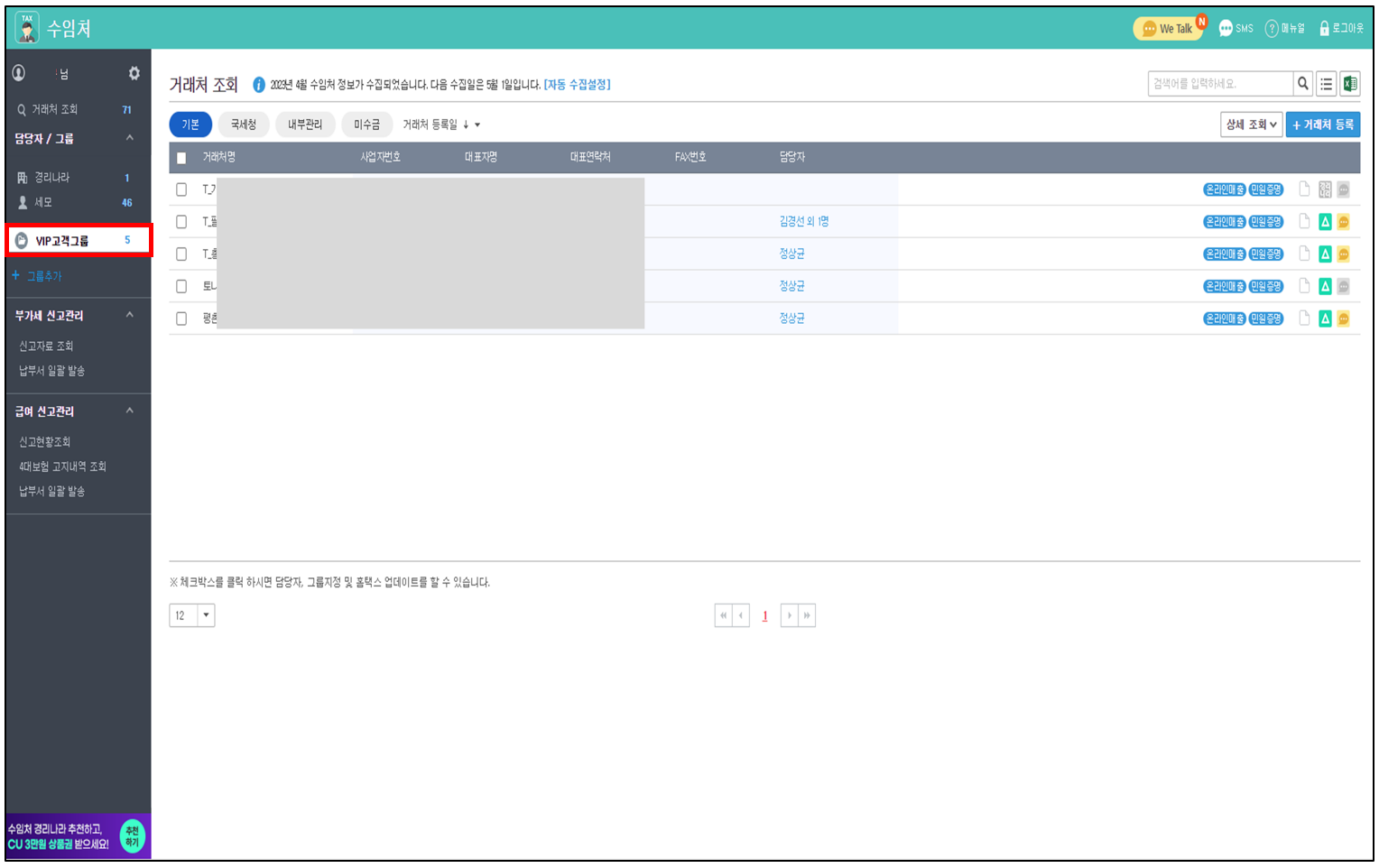Click the document icon in first row

coord(1304,189)
